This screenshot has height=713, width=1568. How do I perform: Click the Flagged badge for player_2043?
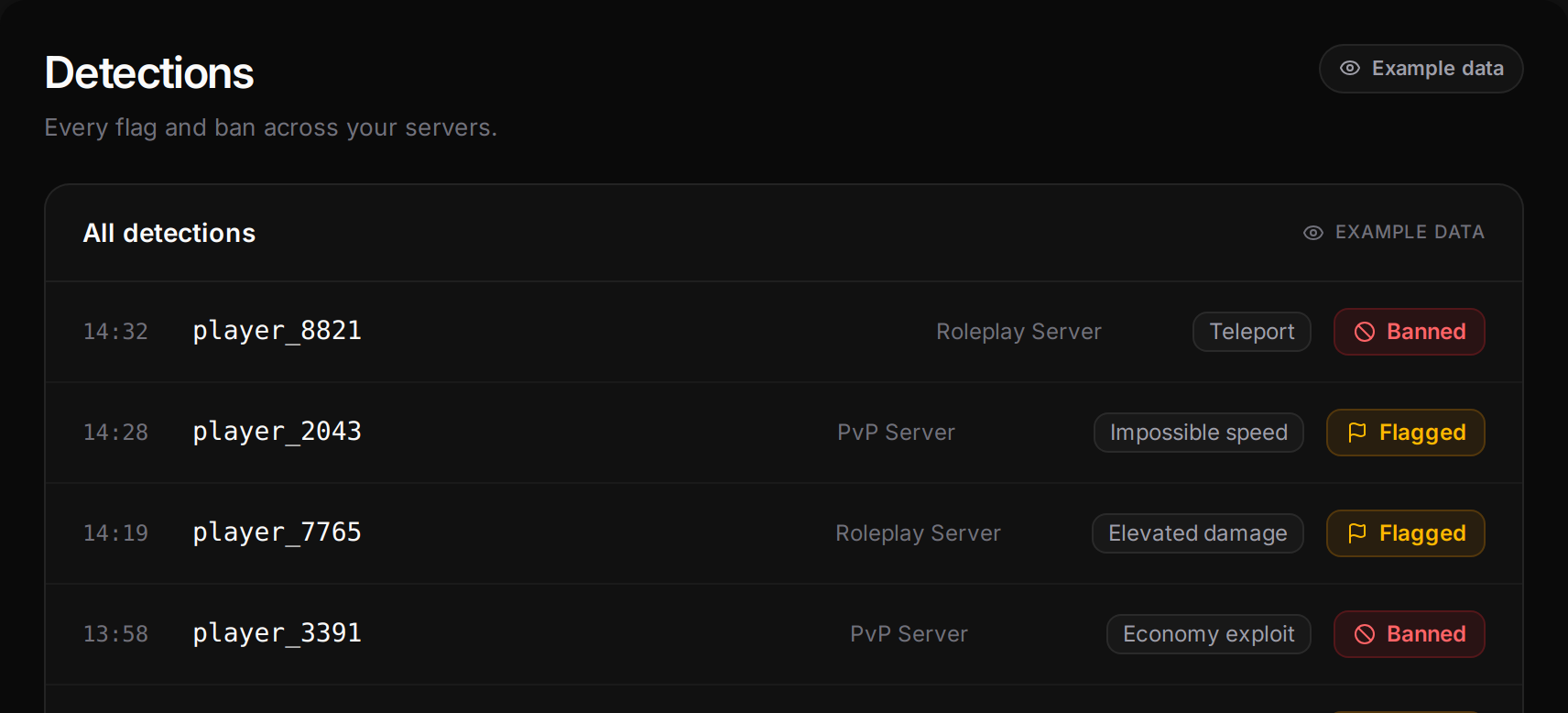click(1405, 433)
